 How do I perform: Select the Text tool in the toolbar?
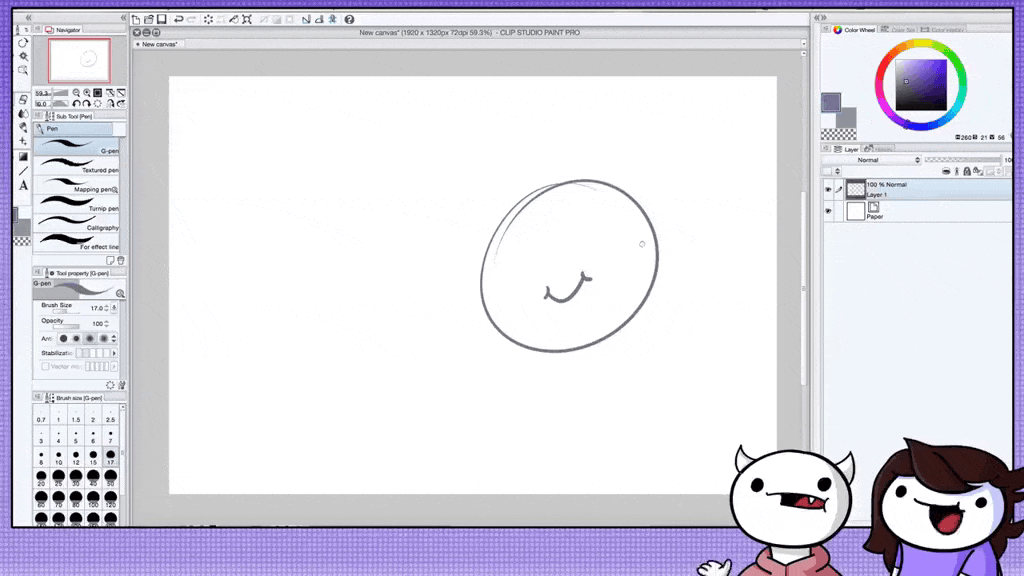pyautogui.click(x=23, y=185)
